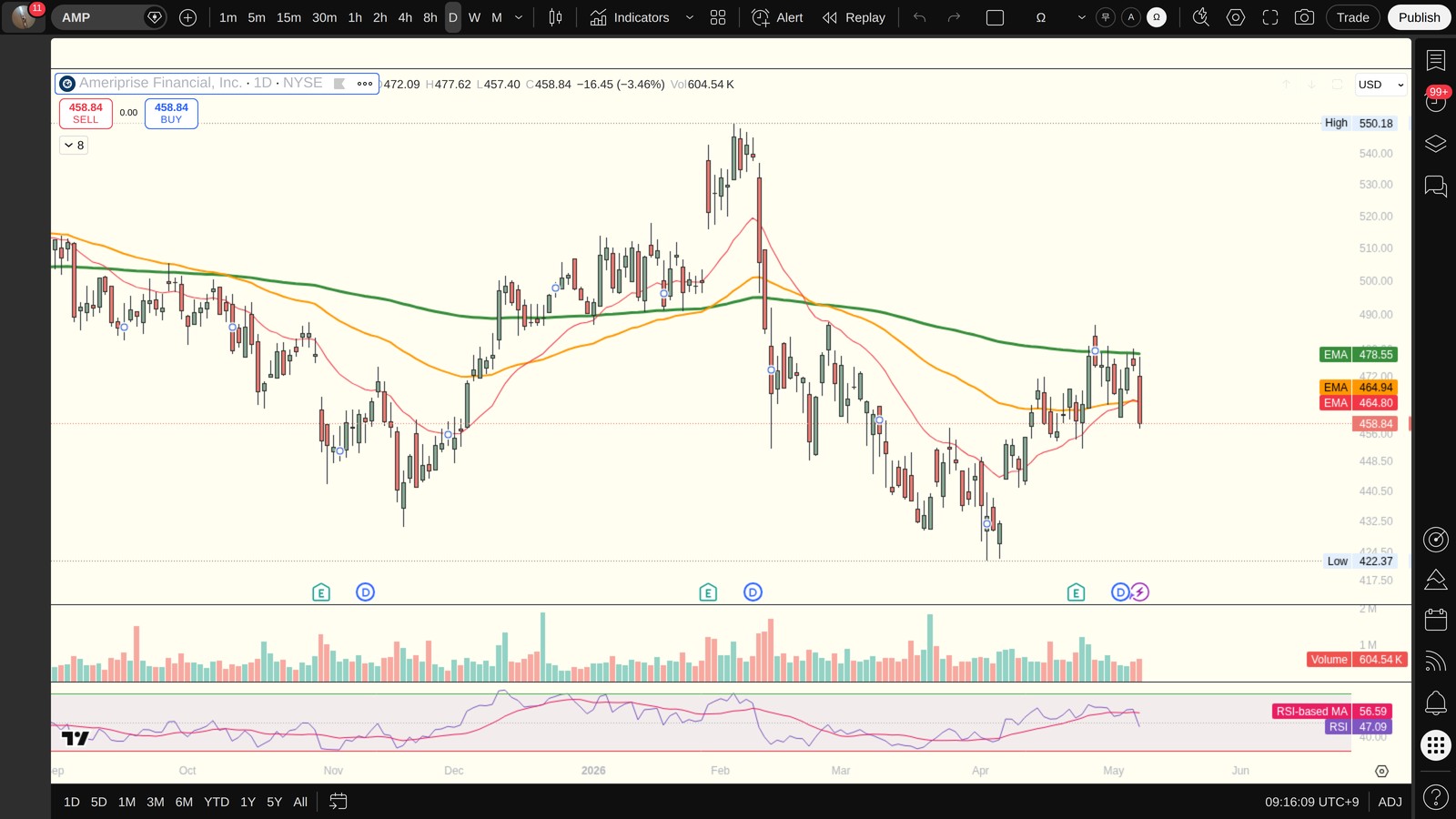Click the November earnings E marker
Image resolution: width=1456 pixels, height=819 pixels.
click(x=321, y=592)
